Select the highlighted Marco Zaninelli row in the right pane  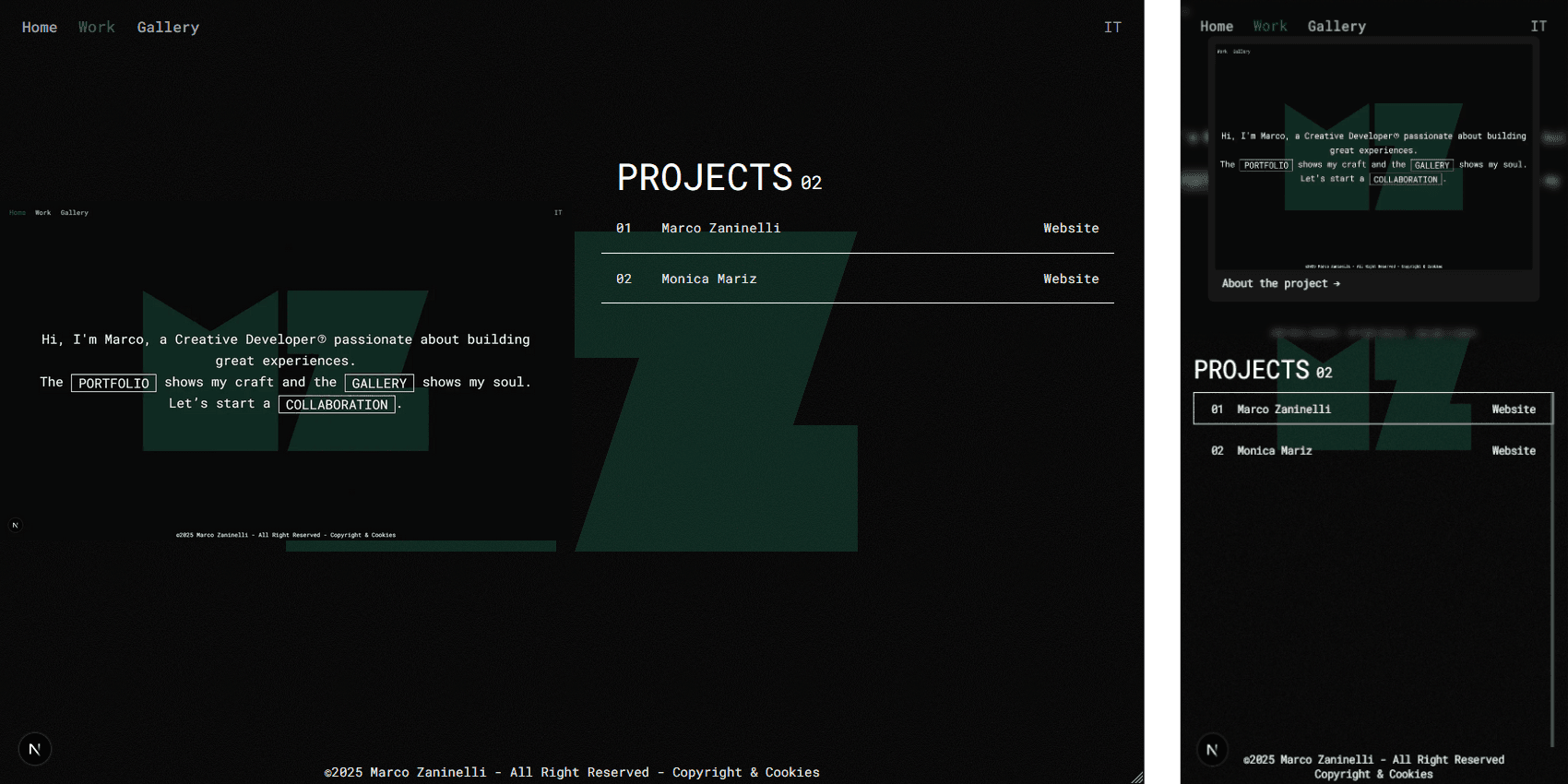click(x=1372, y=409)
